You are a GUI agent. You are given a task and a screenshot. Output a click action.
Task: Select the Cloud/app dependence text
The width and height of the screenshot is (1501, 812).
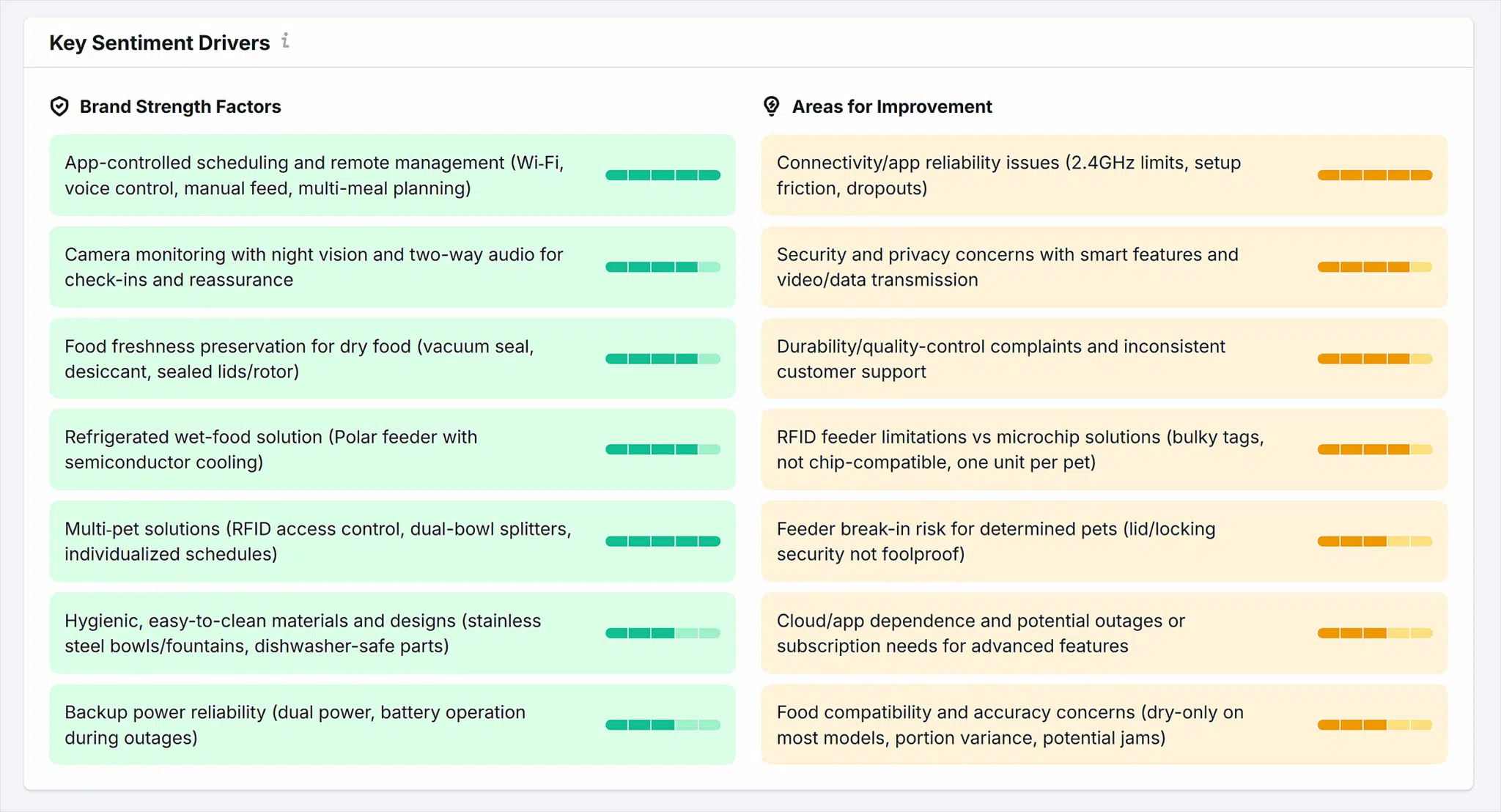tap(981, 633)
